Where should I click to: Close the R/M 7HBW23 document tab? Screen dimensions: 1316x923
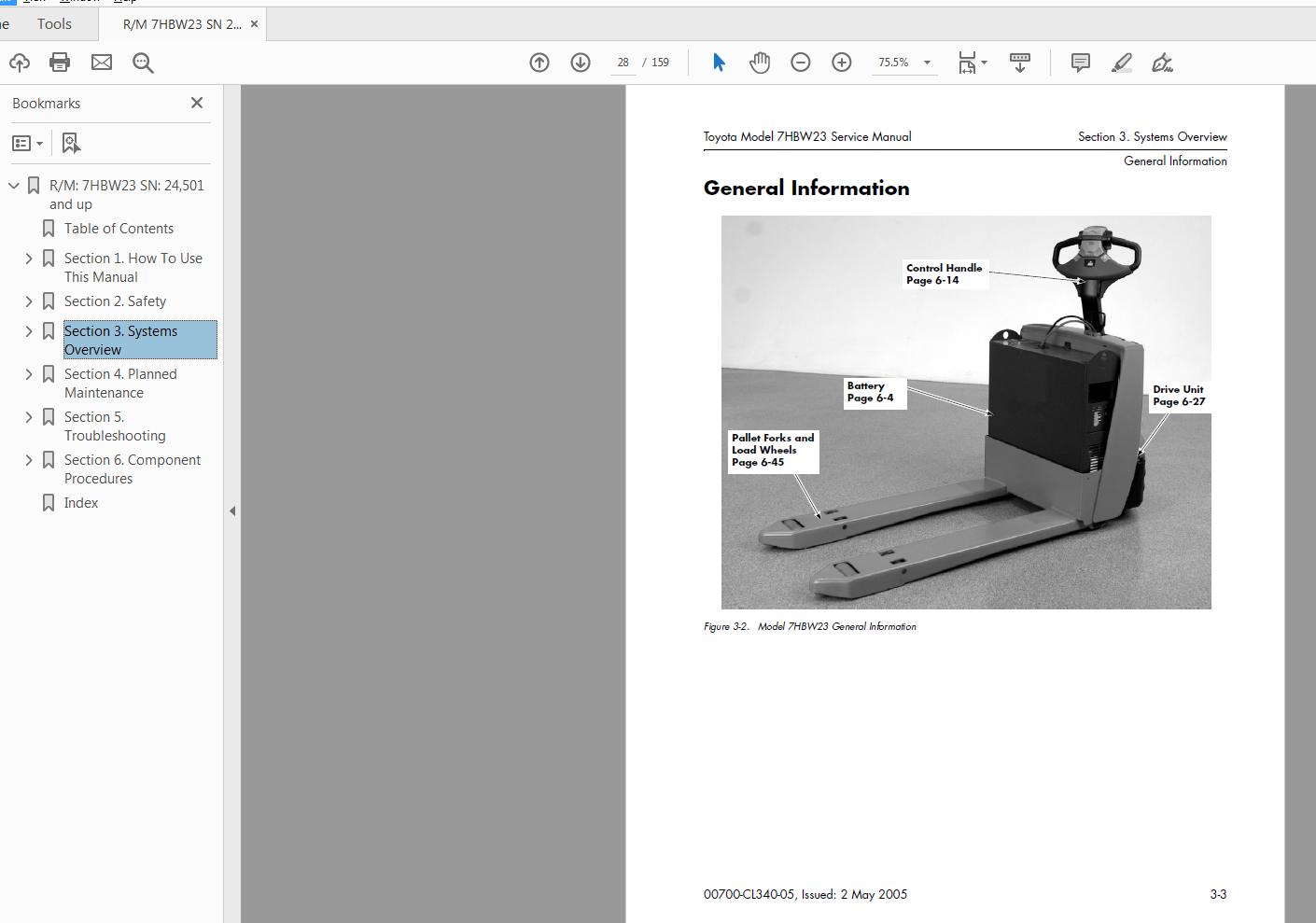tap(254, 24)
